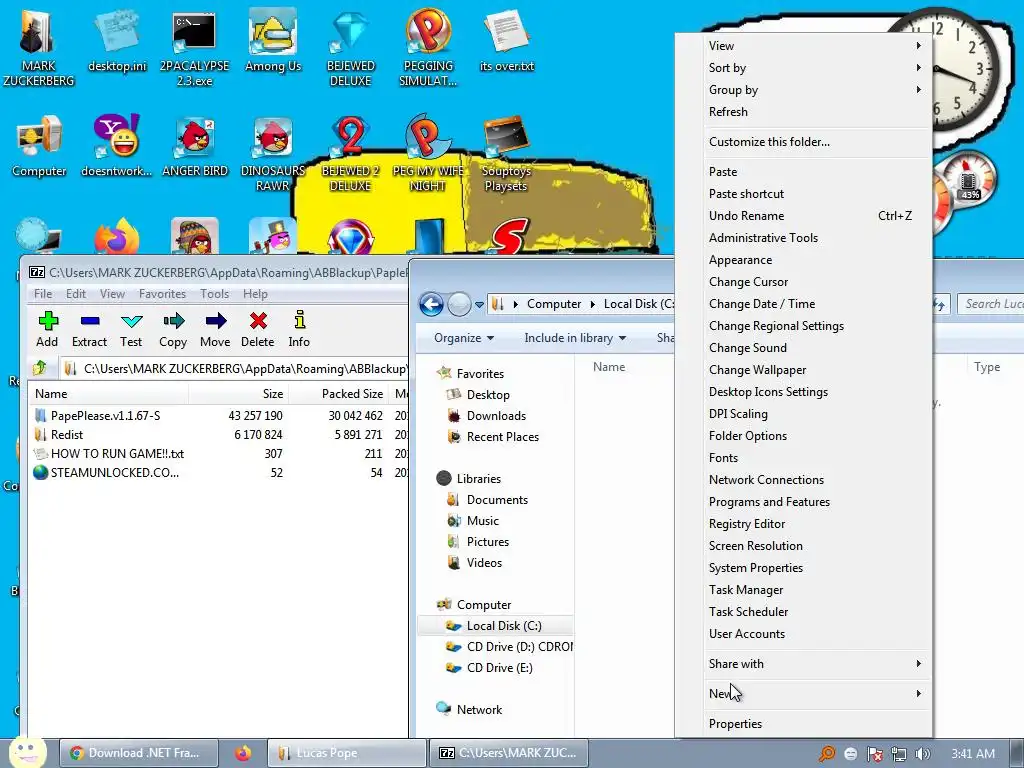
Task: Expand the Share with submenu
Action: (816, 664)
